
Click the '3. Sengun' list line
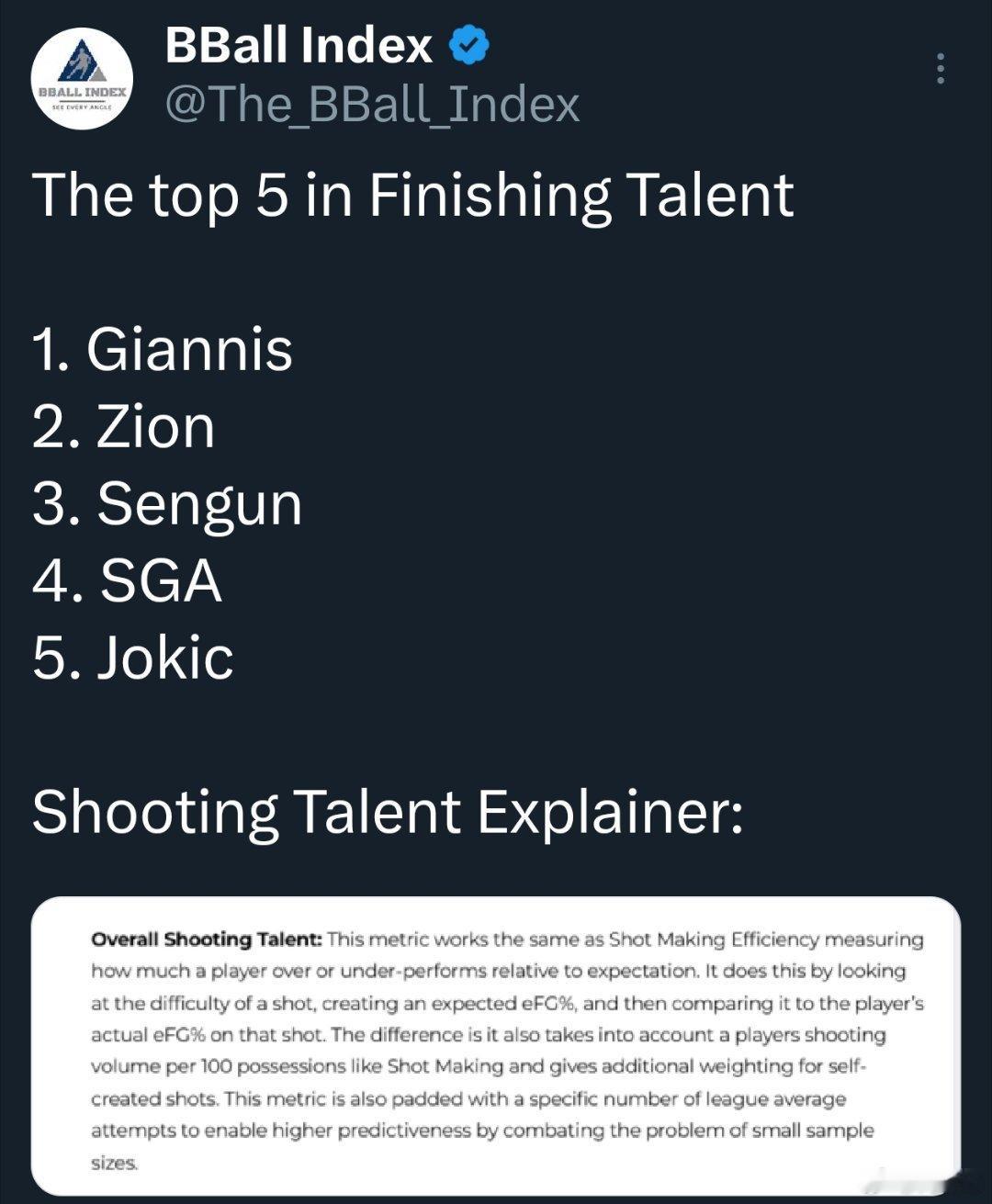[x=166, y=504]
